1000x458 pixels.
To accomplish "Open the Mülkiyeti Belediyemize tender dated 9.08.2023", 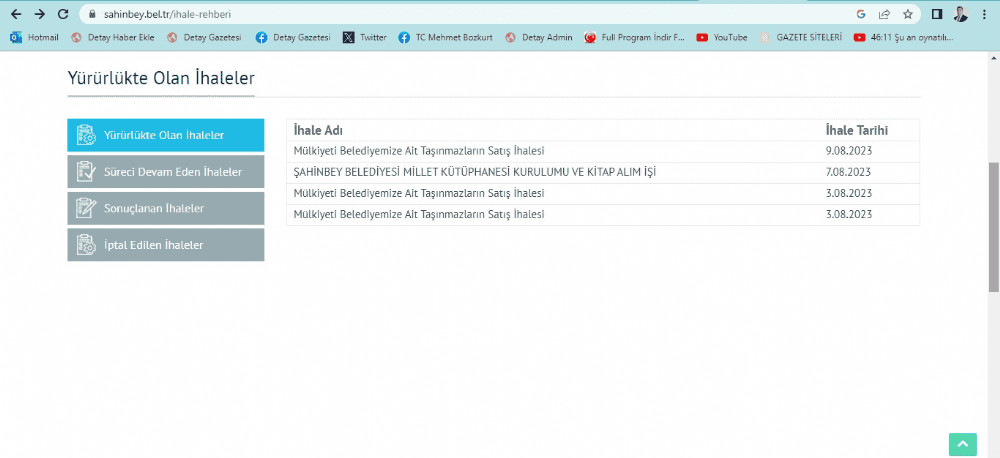I will point(419,151).
